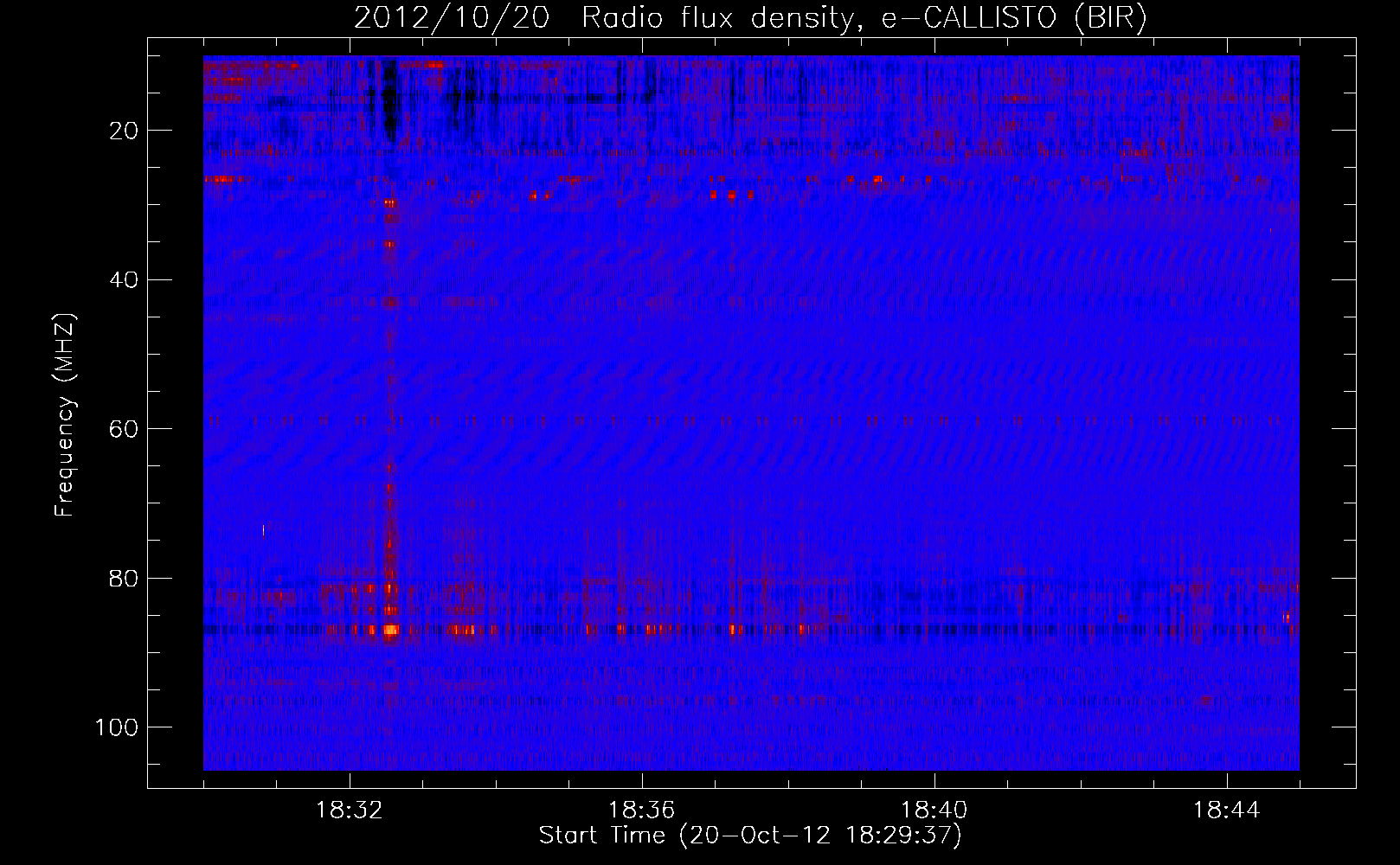
Task: Click the Frequency (MHZ) axis label
Action: point(65,414)
